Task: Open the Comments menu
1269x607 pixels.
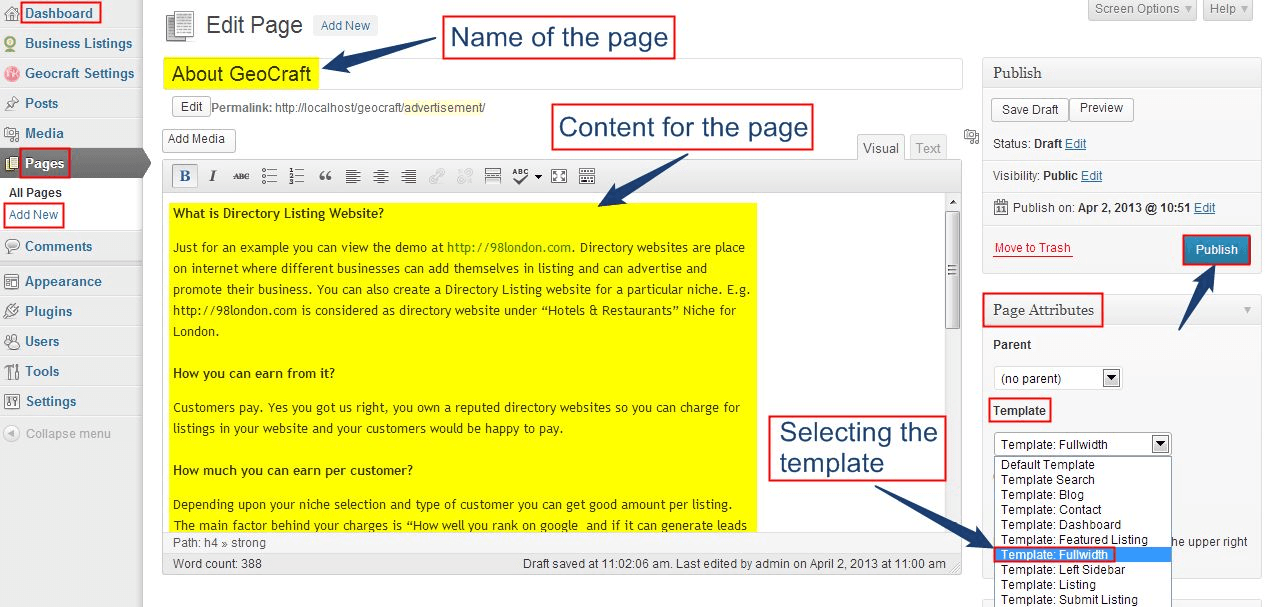Action: point(58,246)
